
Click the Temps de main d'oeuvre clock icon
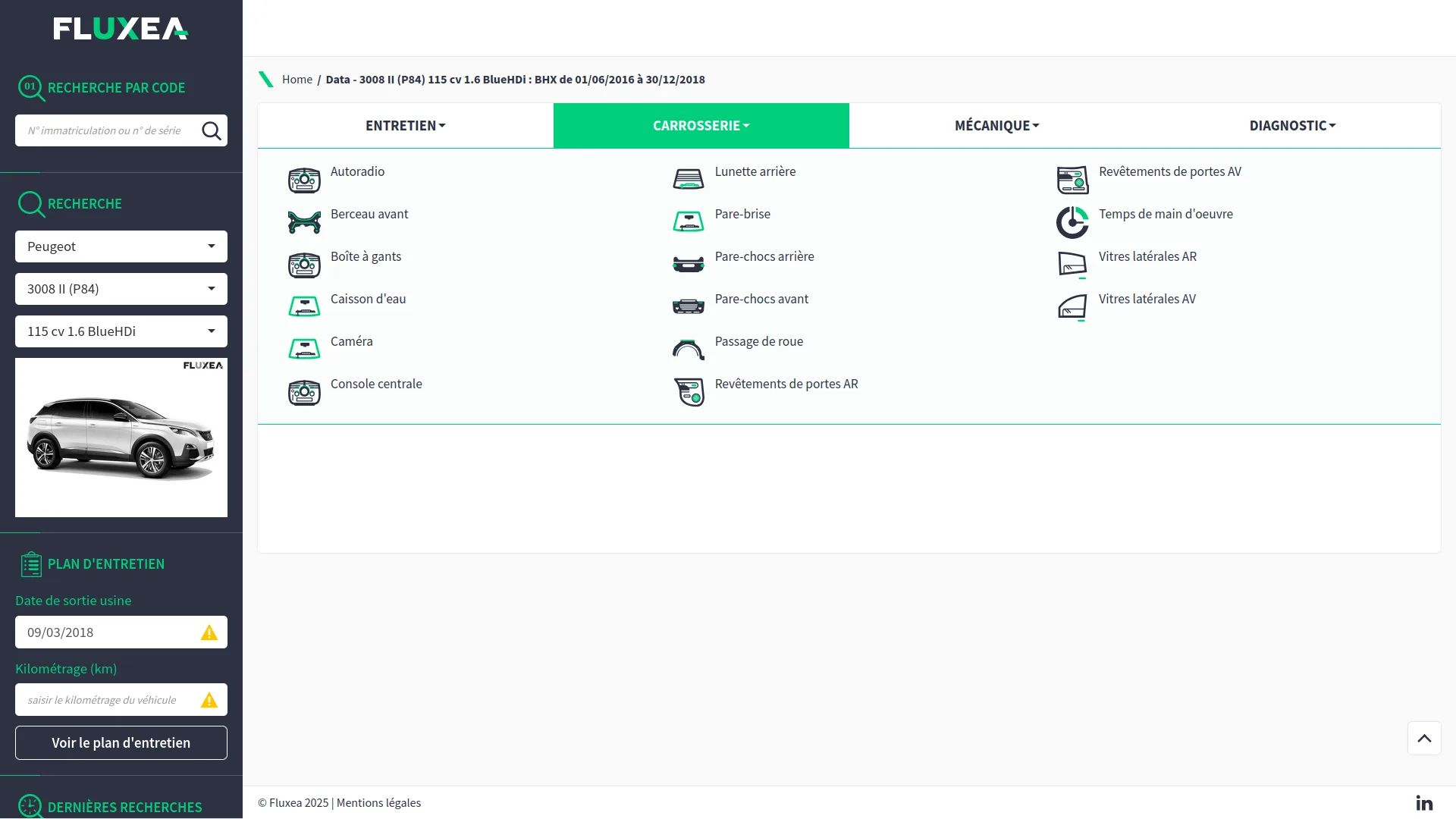[1072, 222]
